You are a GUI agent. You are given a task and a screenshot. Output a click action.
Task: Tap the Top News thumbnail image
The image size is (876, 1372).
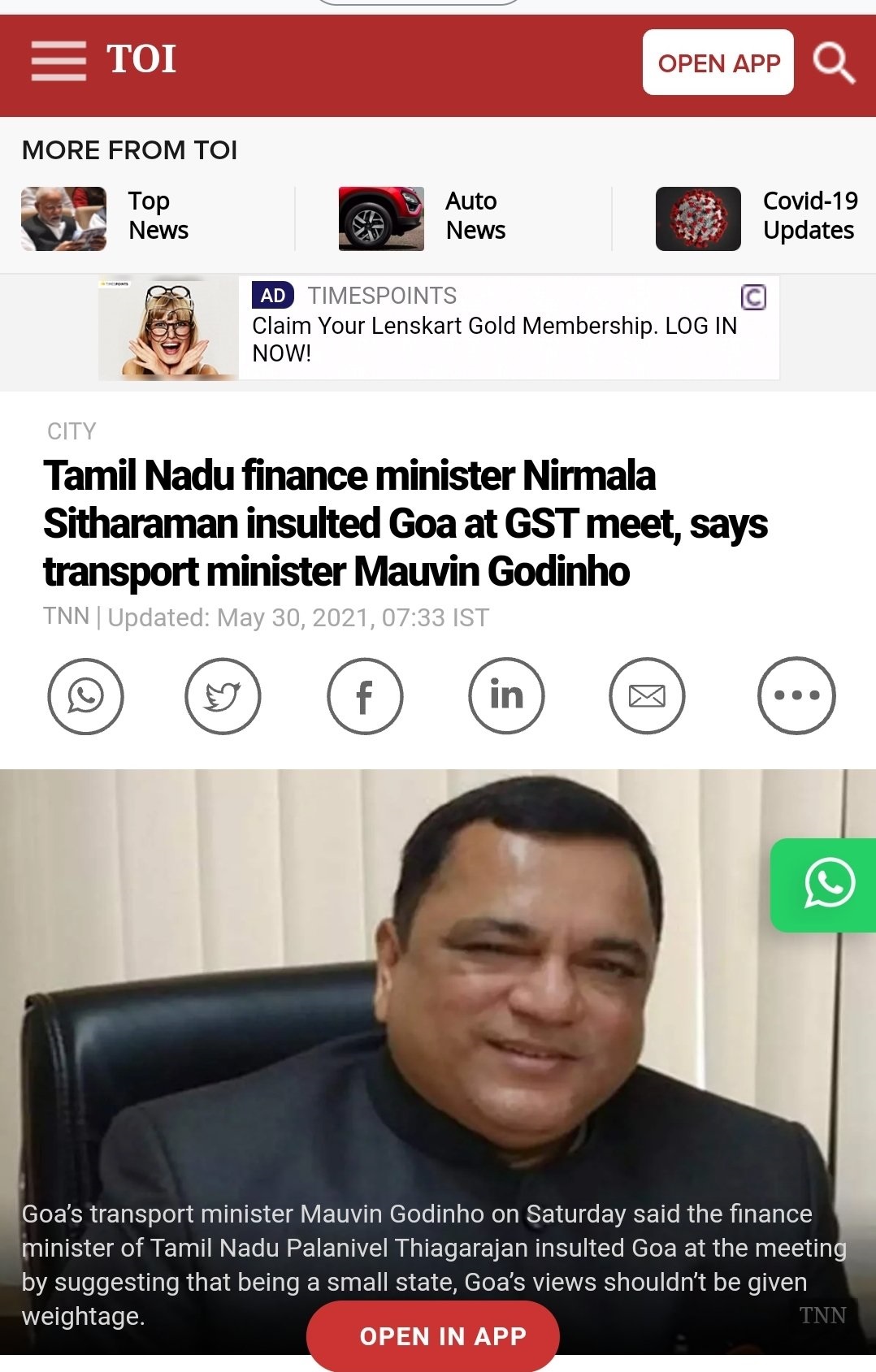point(63,219)
